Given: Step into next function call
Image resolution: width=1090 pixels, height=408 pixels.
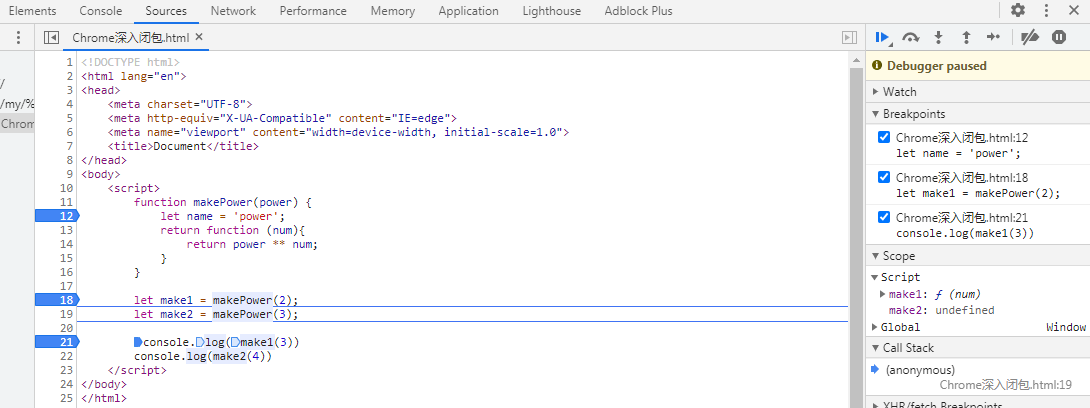Looking at the screenshot, I should coord(938,38).
